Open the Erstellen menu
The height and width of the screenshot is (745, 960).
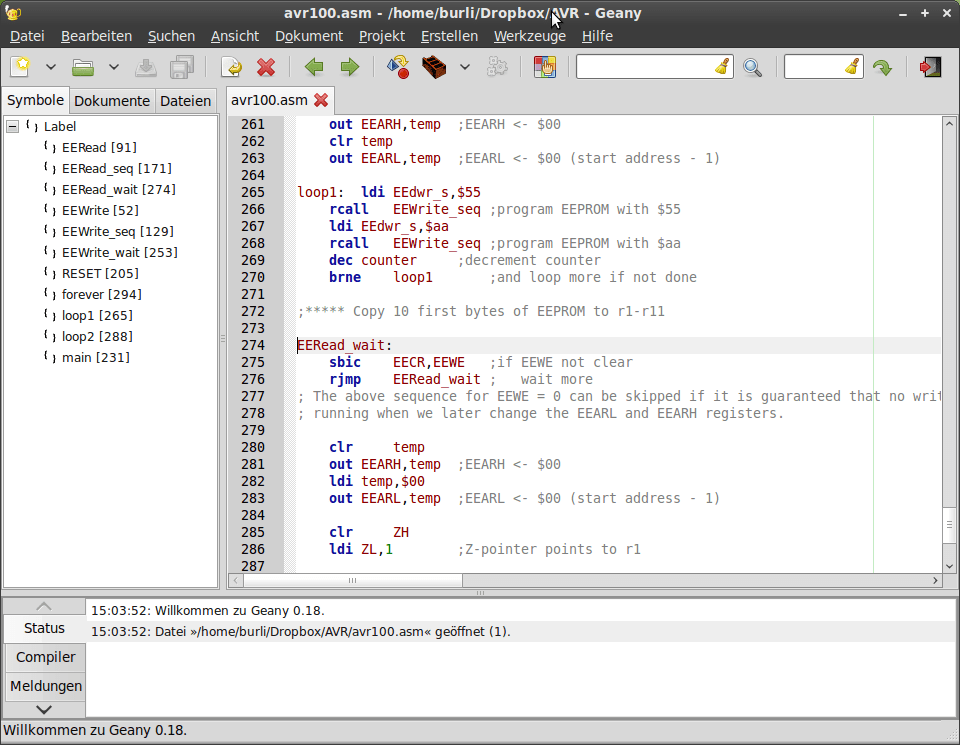[x=449, y=36]
